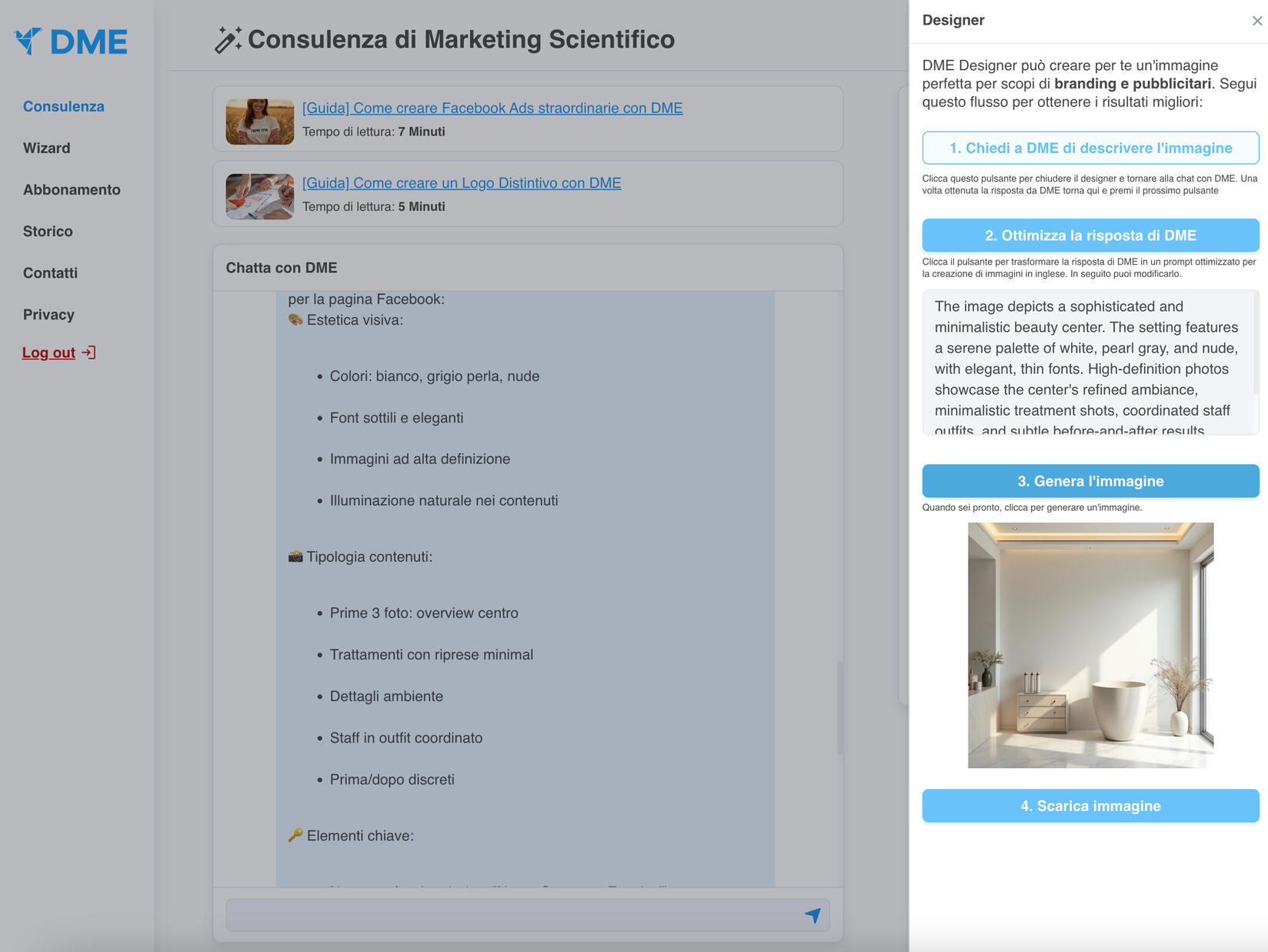Click the generated beauty center image
Image resolution: width=1268 pixels, height=952 pixels.
click(x=1090, y=645)
